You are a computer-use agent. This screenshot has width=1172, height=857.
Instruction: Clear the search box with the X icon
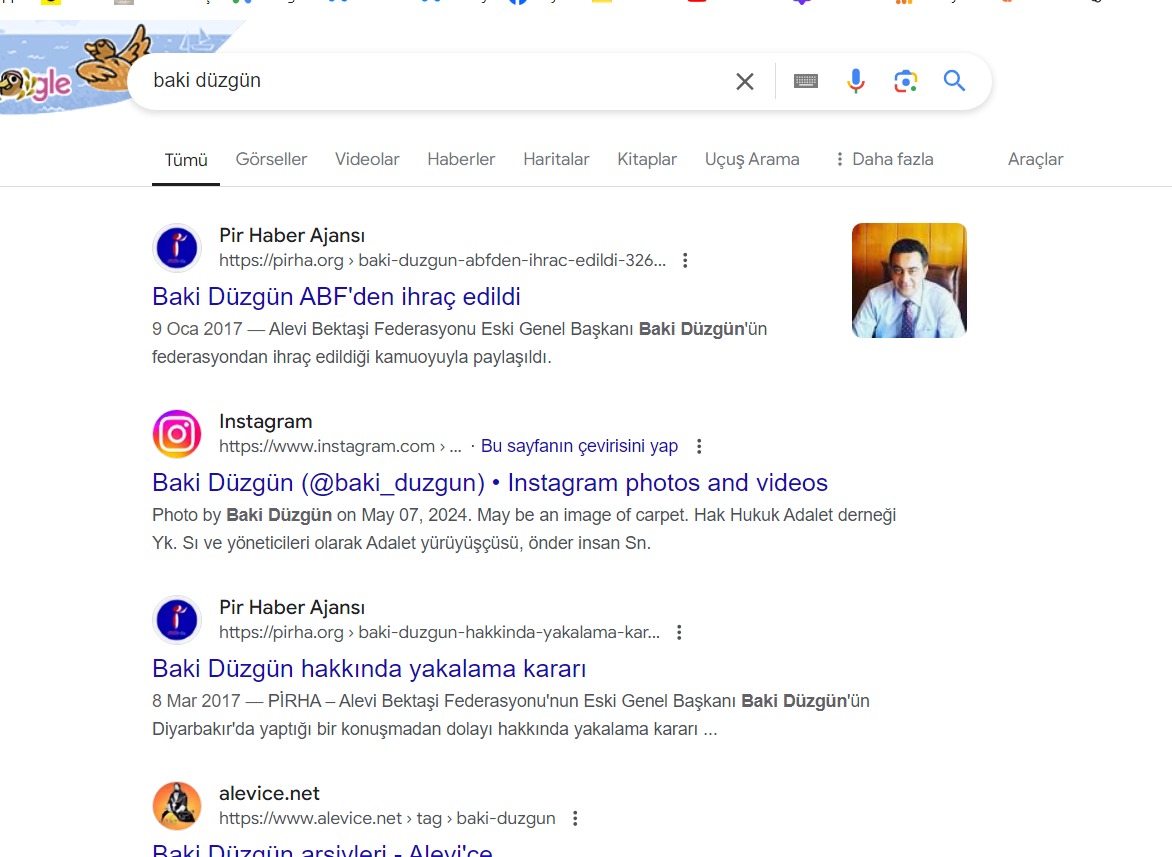tap(744, 81)
